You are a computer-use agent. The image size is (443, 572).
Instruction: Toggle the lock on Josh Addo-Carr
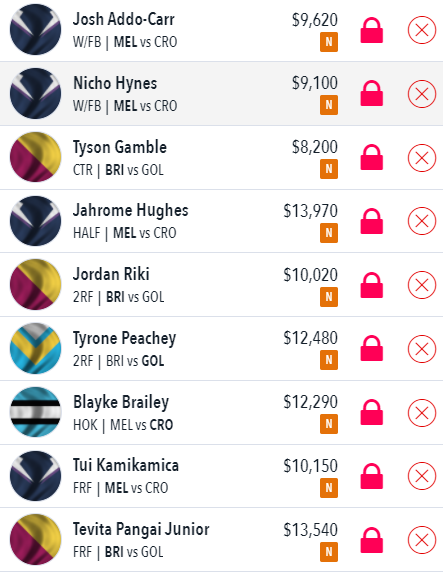click(371, 30)
